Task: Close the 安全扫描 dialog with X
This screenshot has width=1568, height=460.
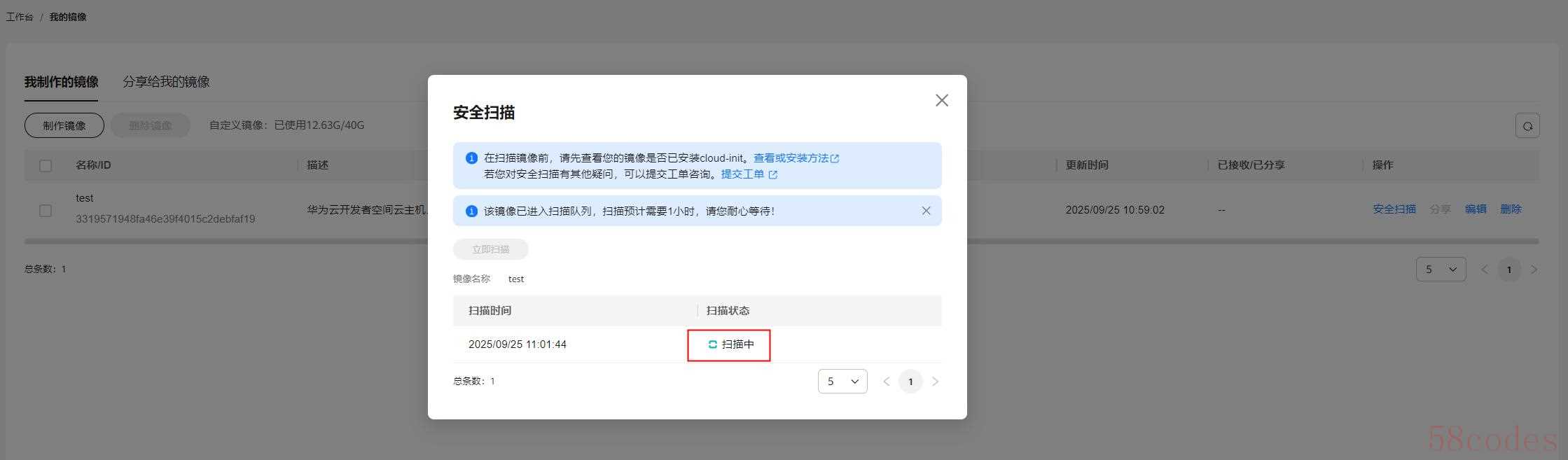Action: click(x=941, y=101)
